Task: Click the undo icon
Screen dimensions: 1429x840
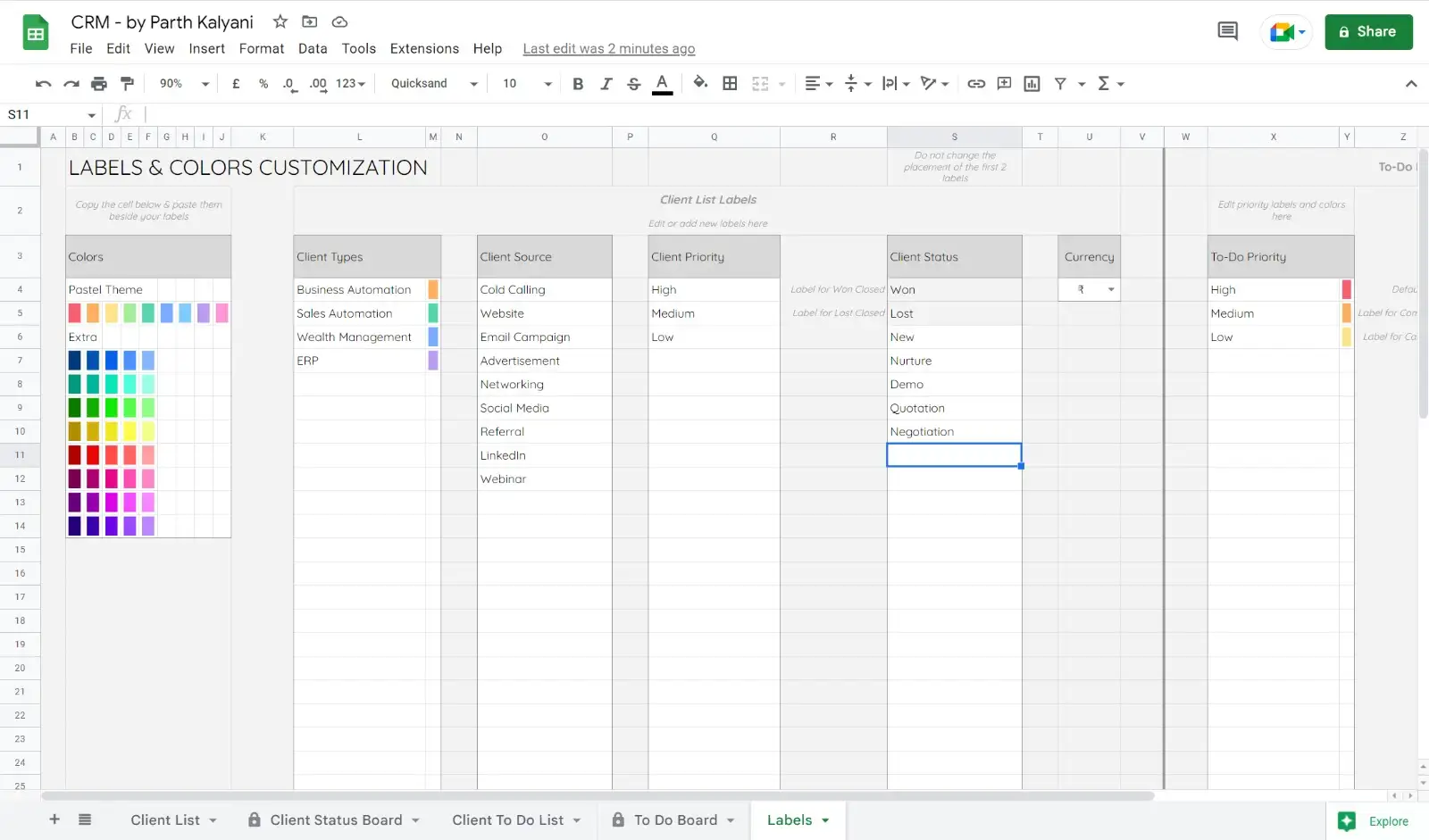Action: (43, 84)
